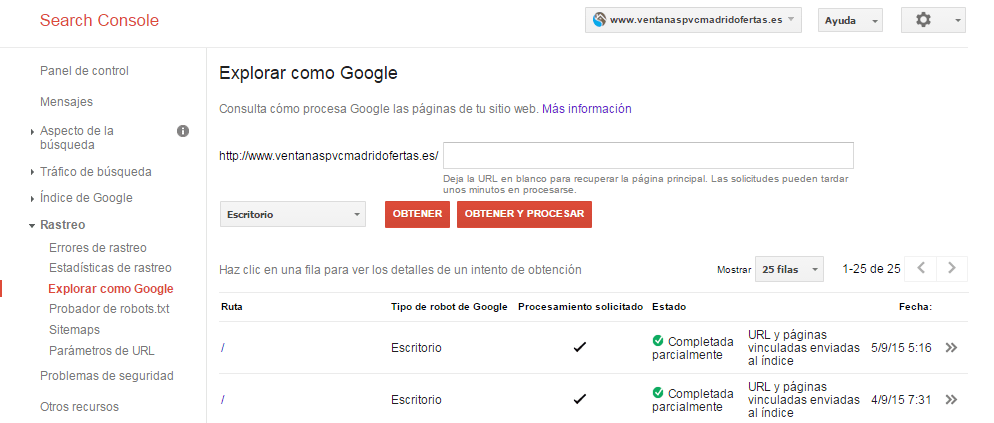Click green check status icon in first row

click(x=658, y=341)
